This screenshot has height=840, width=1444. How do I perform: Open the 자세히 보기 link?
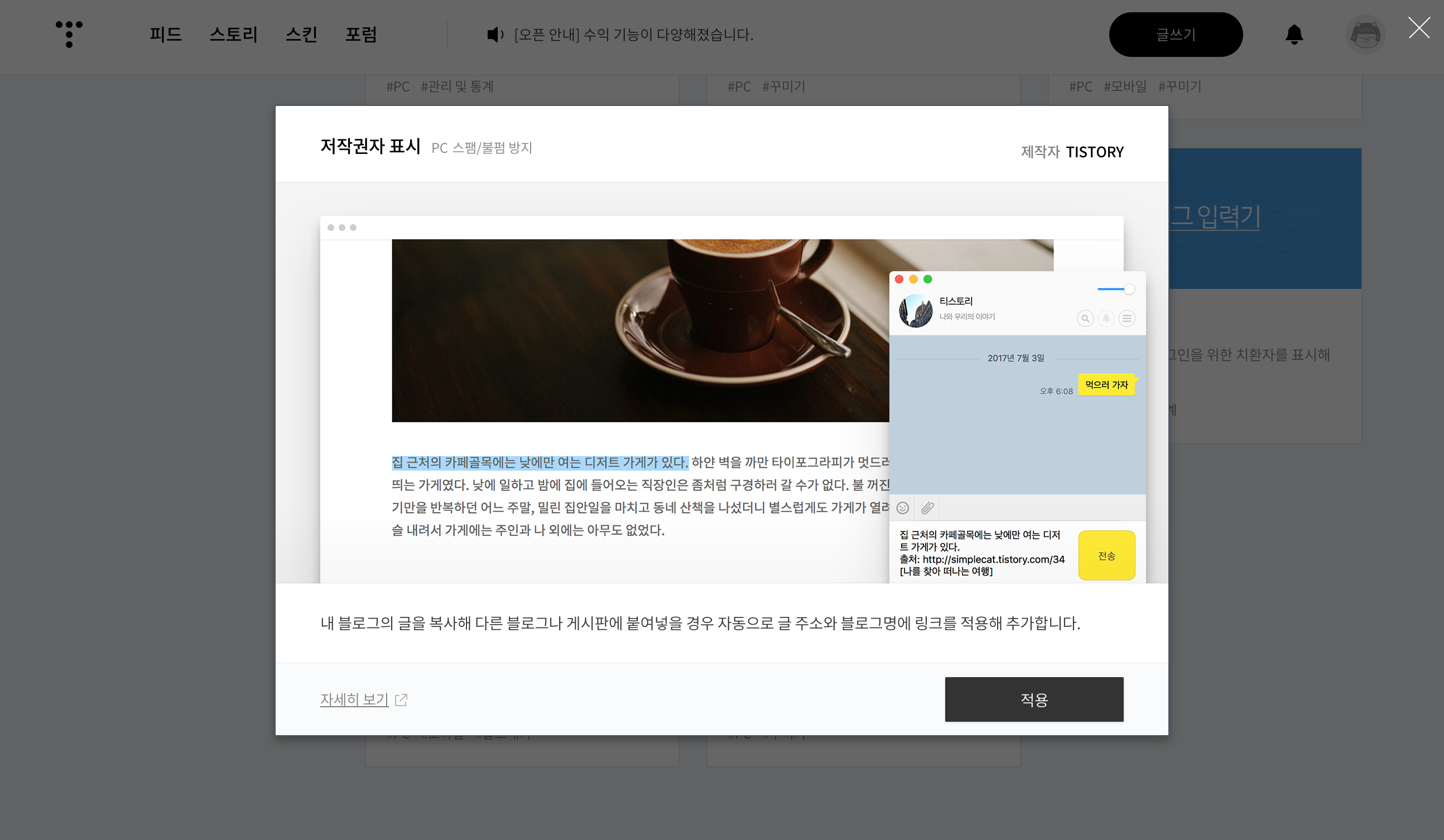tap(354, 699)
